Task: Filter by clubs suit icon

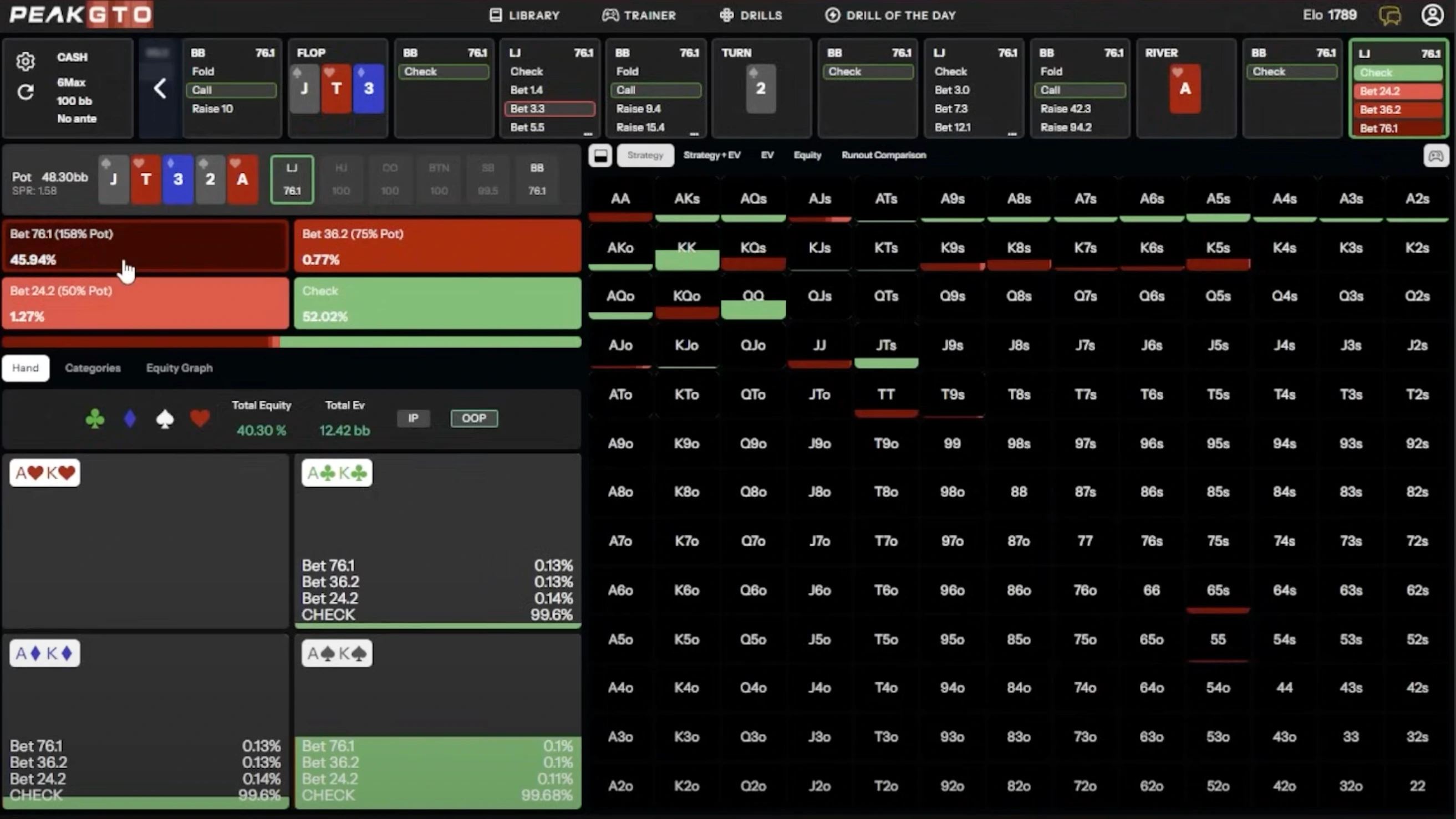Action: pos(95,418)
